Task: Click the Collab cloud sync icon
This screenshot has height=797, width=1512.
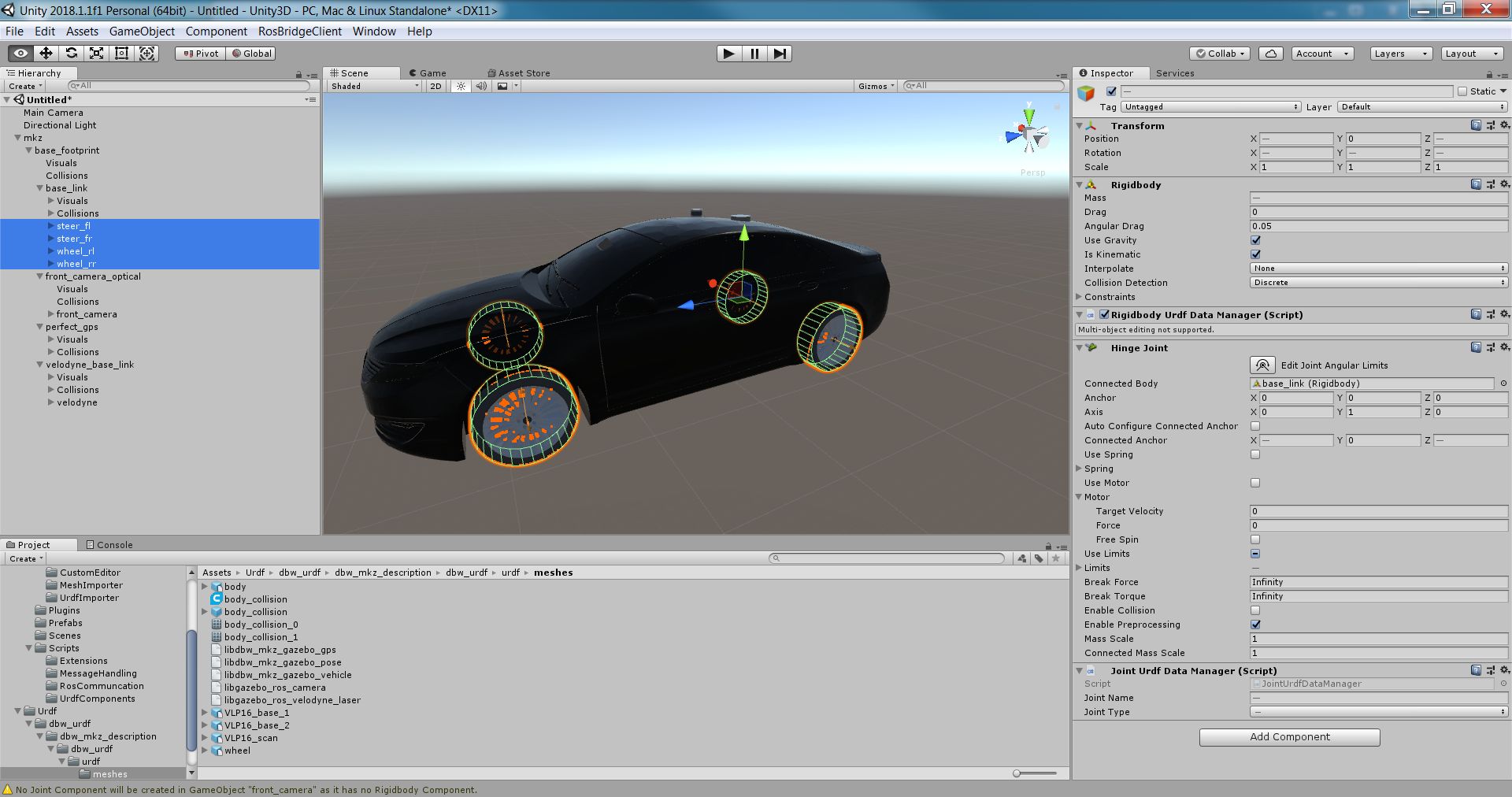Action: 1269,54
